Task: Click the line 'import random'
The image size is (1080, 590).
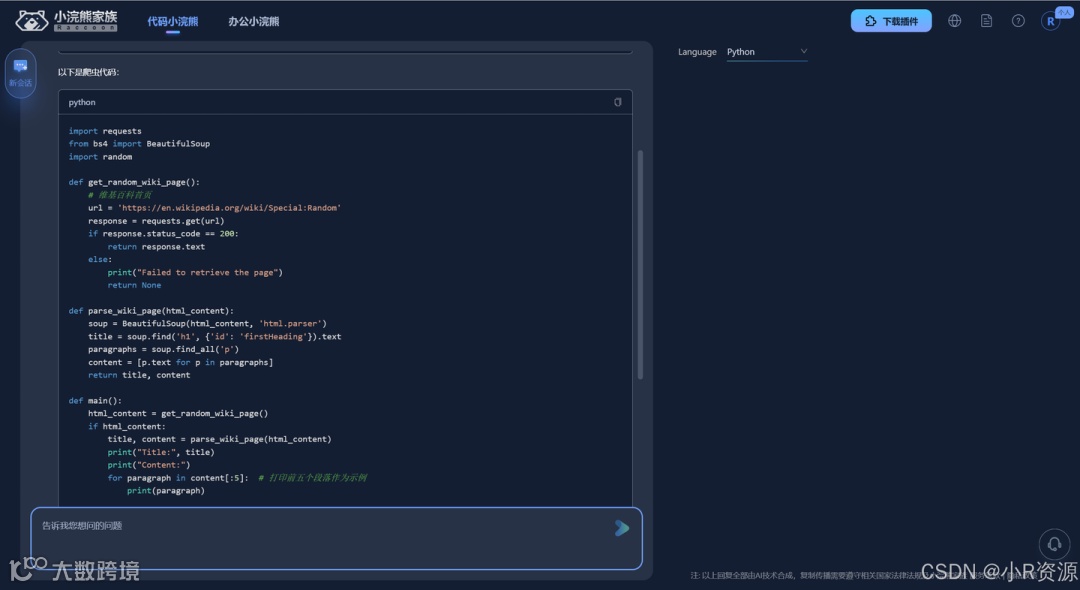Action: point(100,157)
